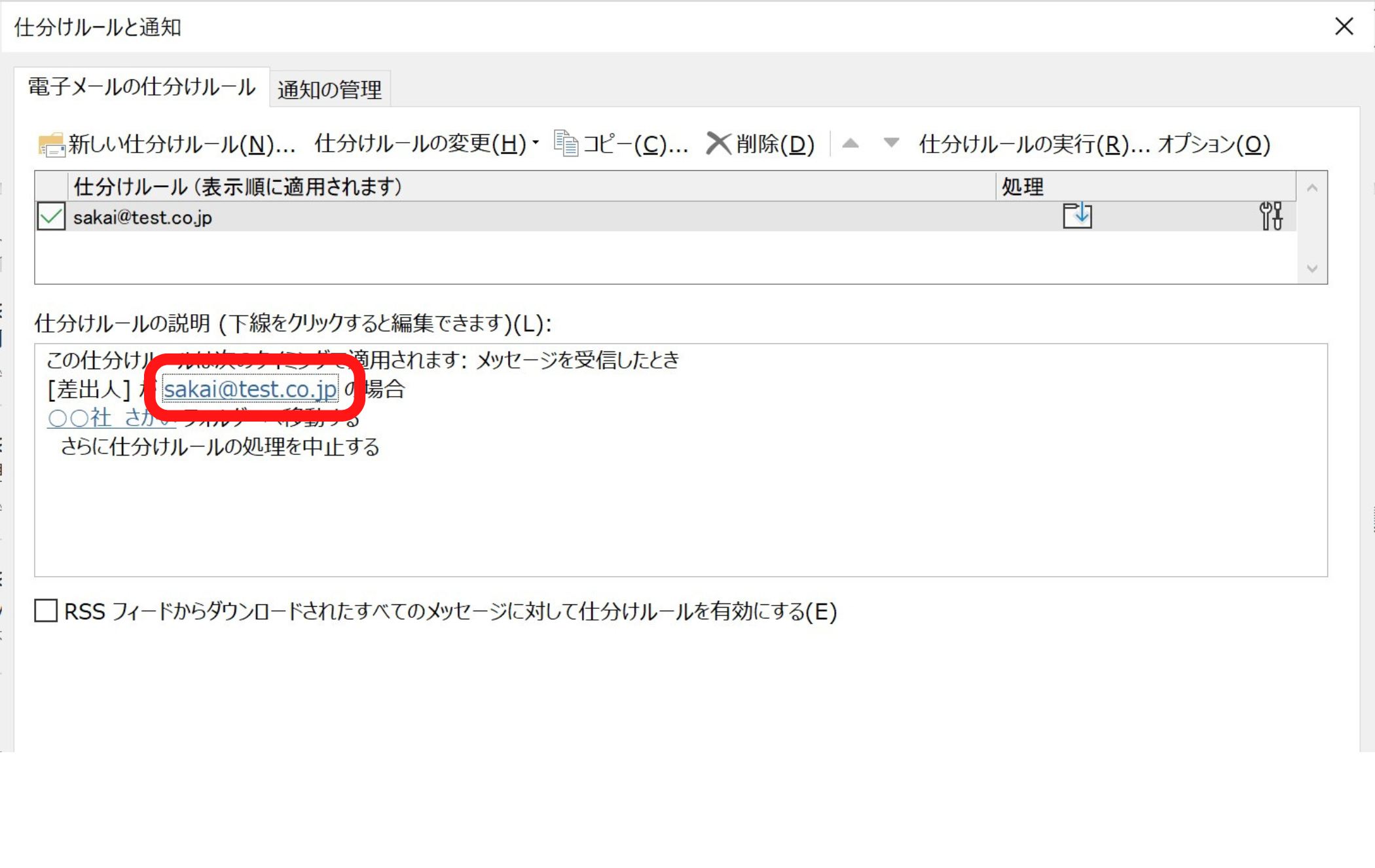Click the Copy (コピー) button
The height and width of the screenshot is (868, 1375).
pos(621,144)
